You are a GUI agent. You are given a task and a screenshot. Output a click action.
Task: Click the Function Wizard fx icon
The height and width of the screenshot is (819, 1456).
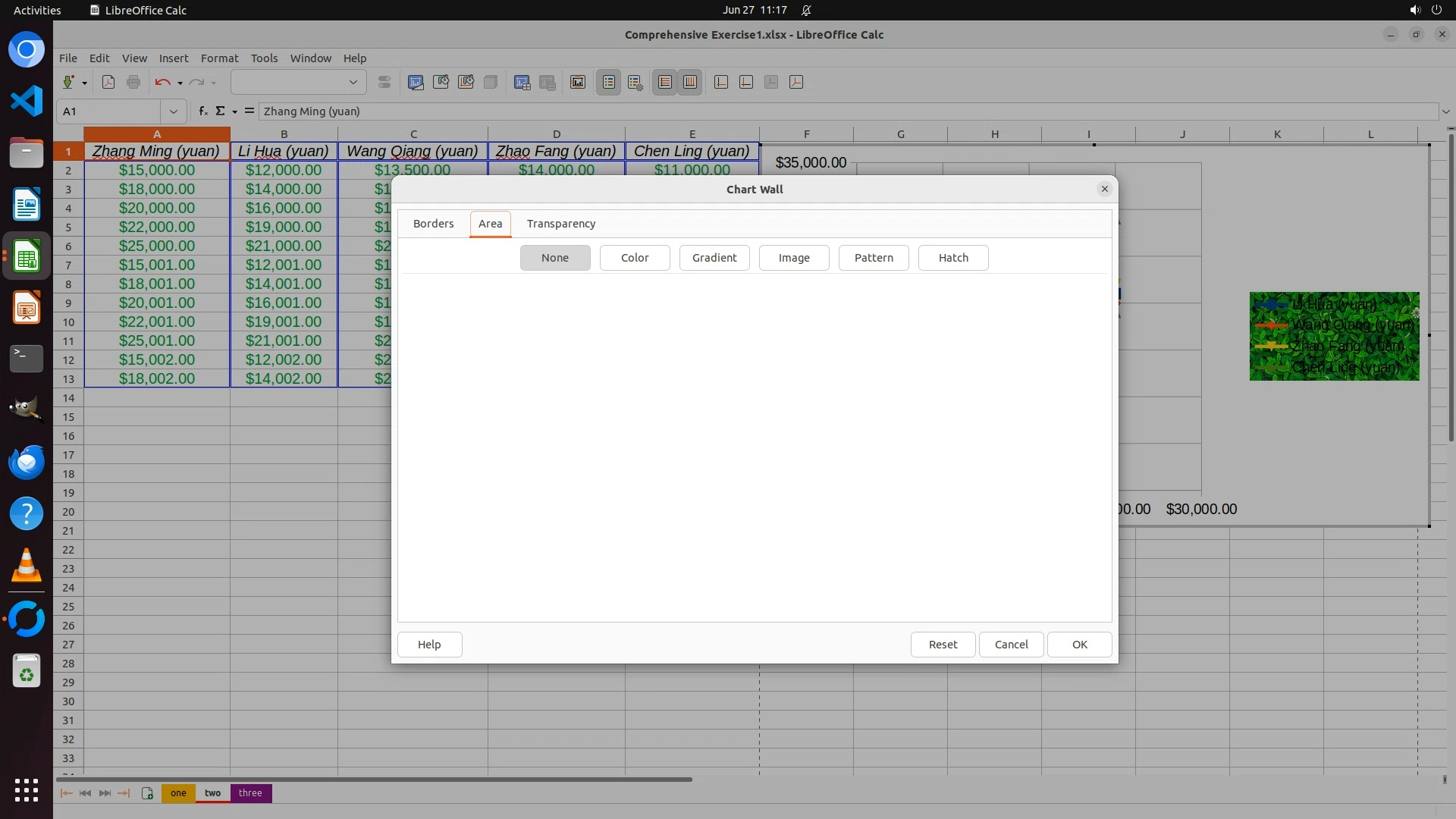click(x=202, y=111)
